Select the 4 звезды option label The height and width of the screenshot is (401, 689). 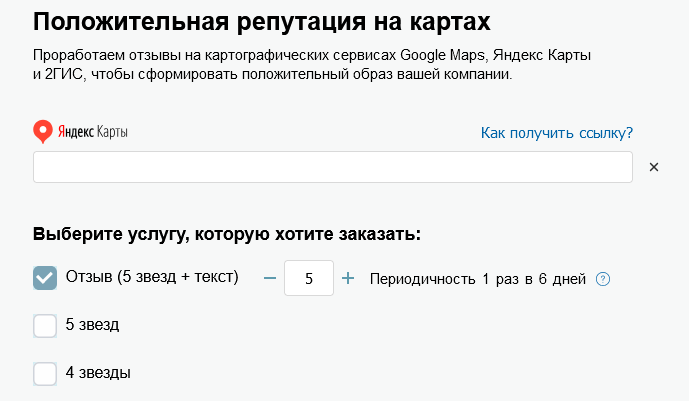(98, 372)
